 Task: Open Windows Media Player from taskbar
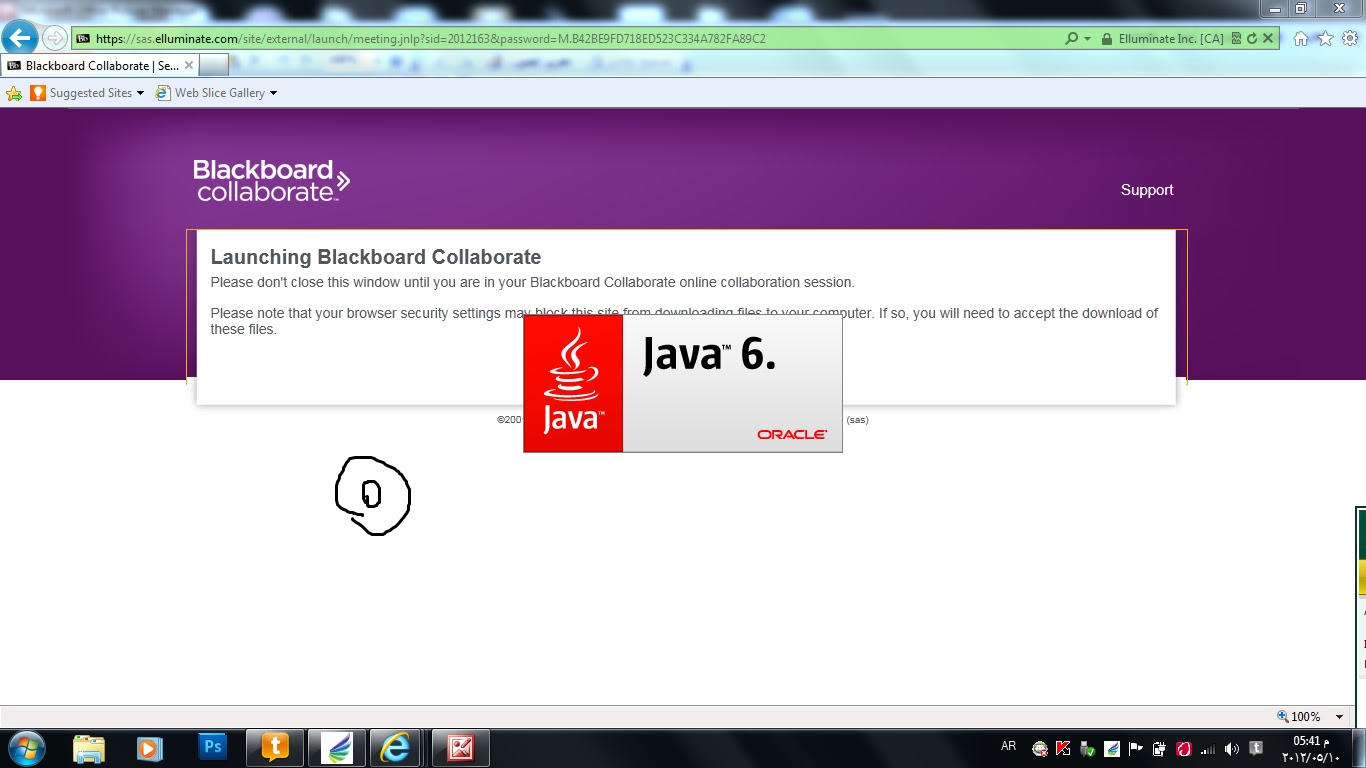(149, 748)
